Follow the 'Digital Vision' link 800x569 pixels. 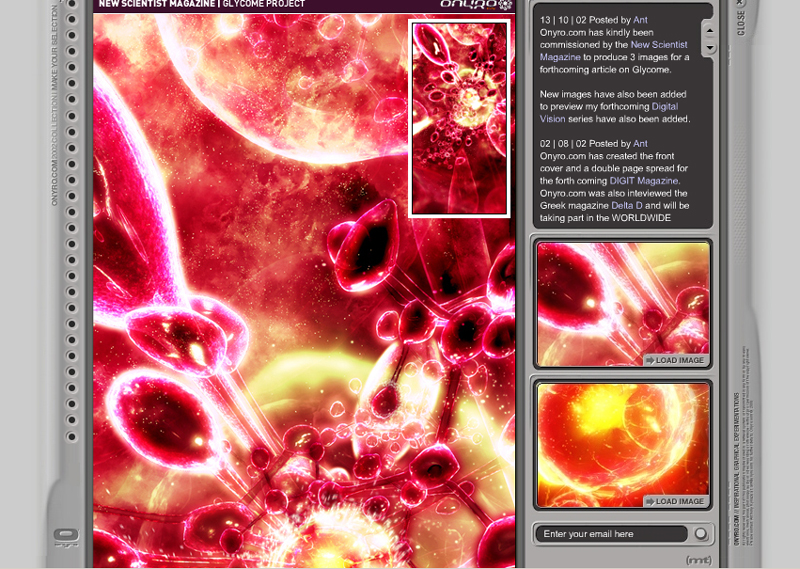coord(609,113)
